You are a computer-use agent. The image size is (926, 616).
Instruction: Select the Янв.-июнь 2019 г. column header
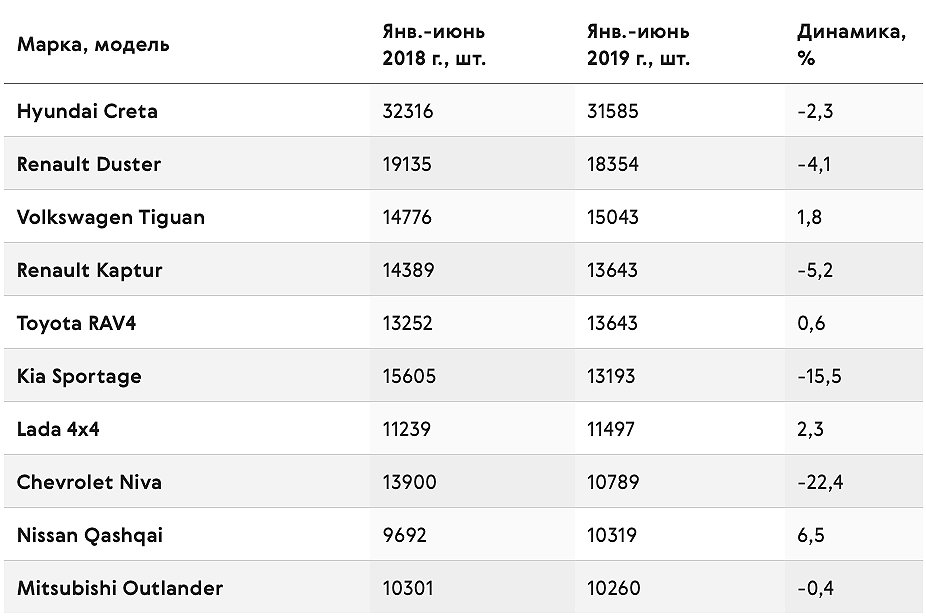638,44
